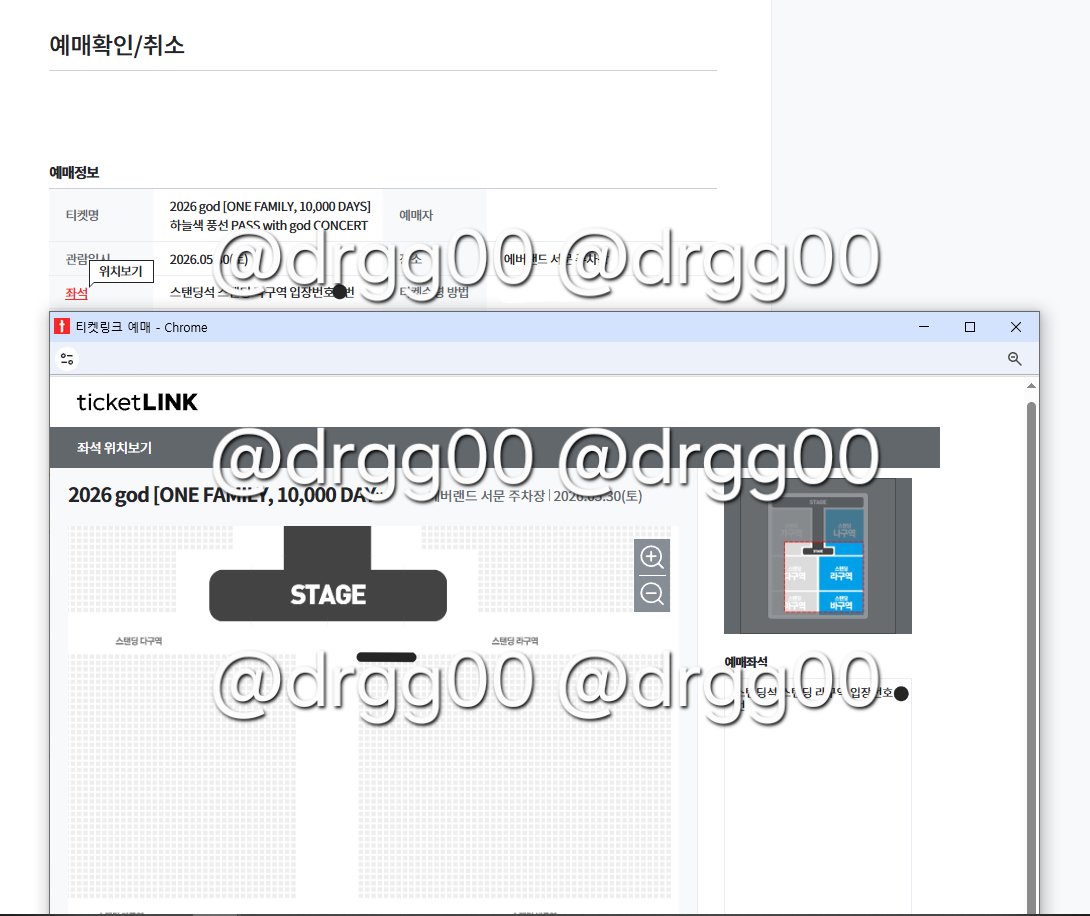The height and width of the screenshot is (916, 1090).
Task: Select blue 바구역 section on minimap
Action: coord(841,603)
